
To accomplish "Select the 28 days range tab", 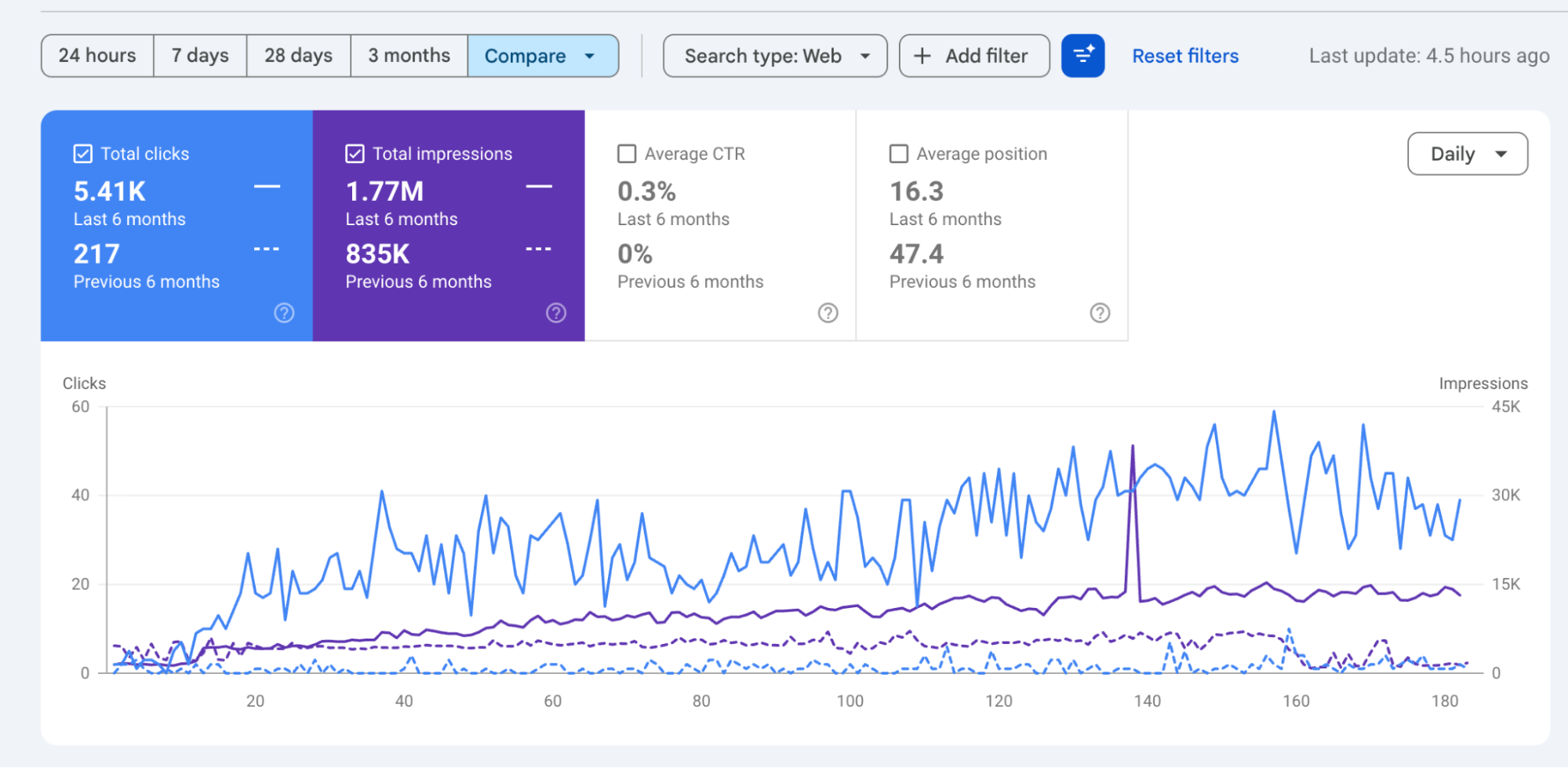I will click(x=298, y=56).
